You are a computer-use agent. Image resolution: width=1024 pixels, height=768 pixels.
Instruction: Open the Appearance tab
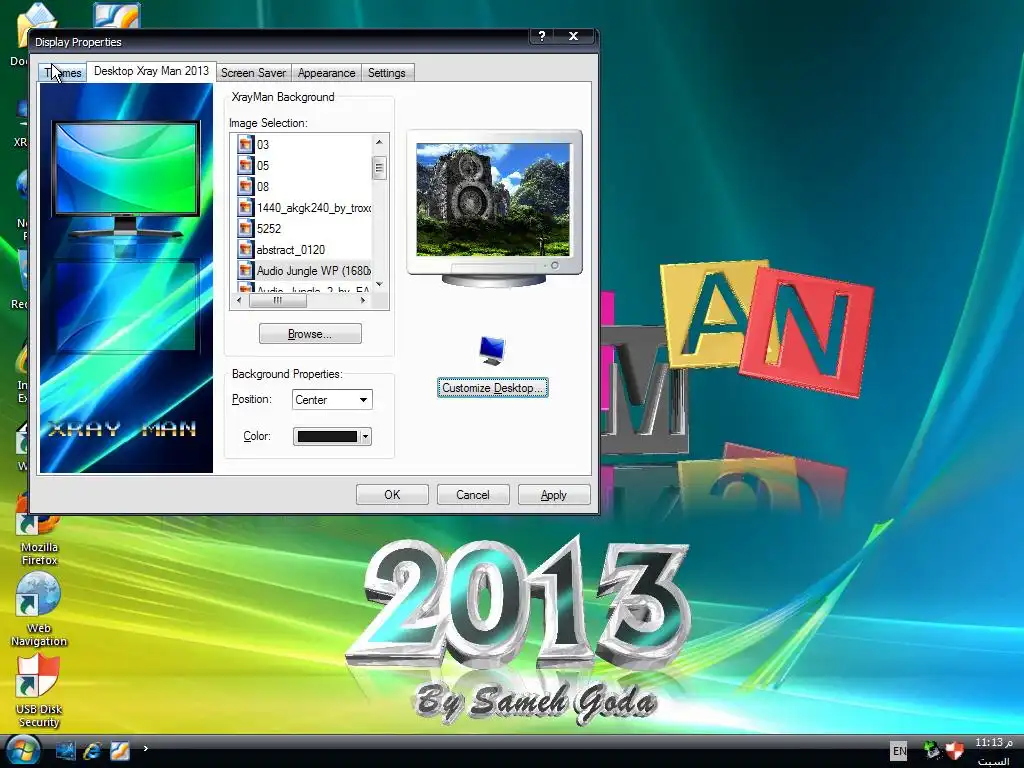click(x=326, y=72)
